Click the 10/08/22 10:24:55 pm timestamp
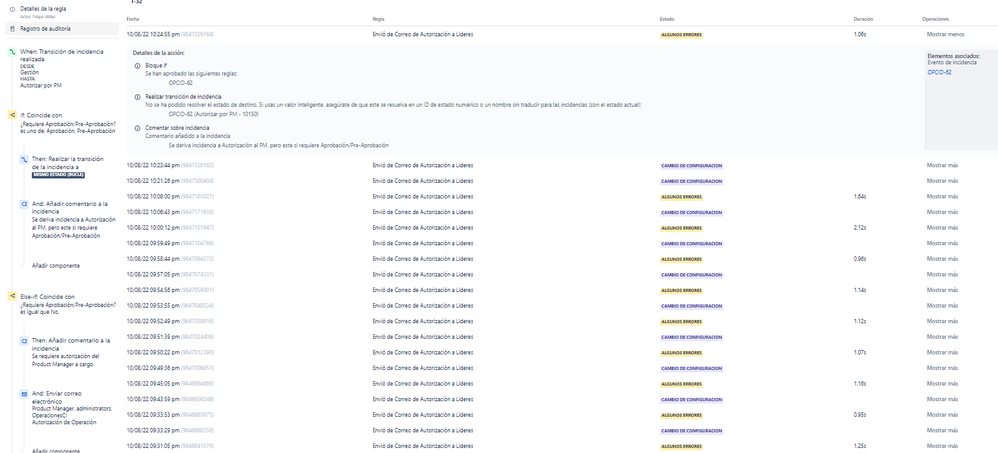Image resolution: width=998 pixels, height=453 pixels. pyautogui.click(x=153, y=34)
